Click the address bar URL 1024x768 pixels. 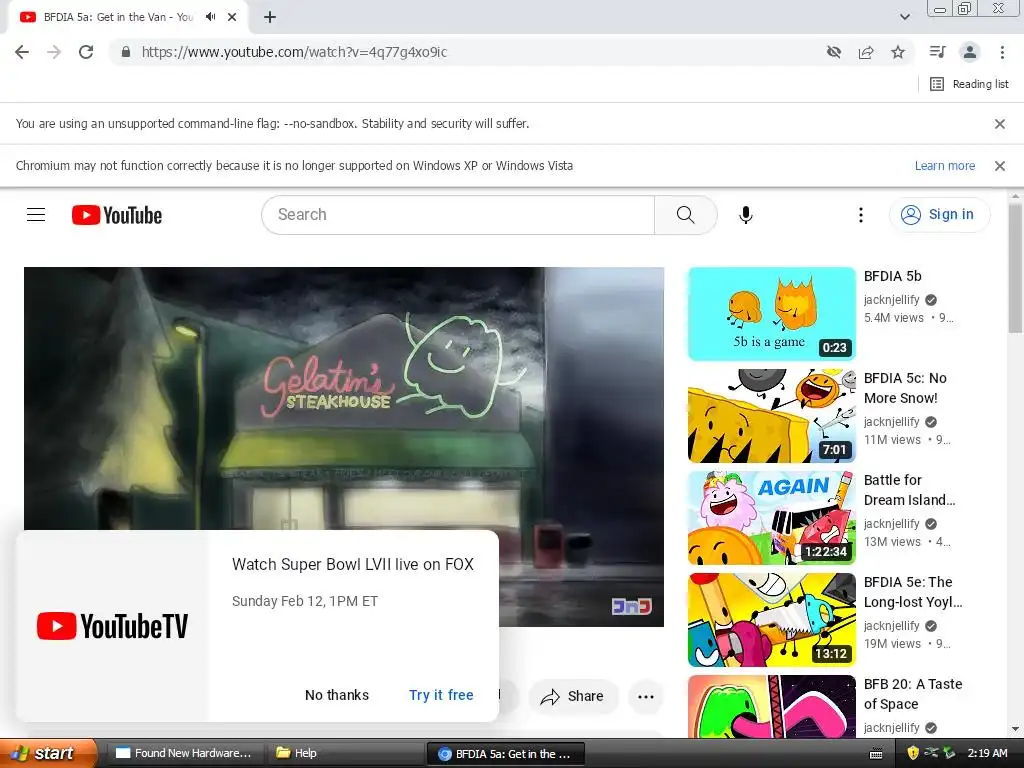tap(295, 52)
